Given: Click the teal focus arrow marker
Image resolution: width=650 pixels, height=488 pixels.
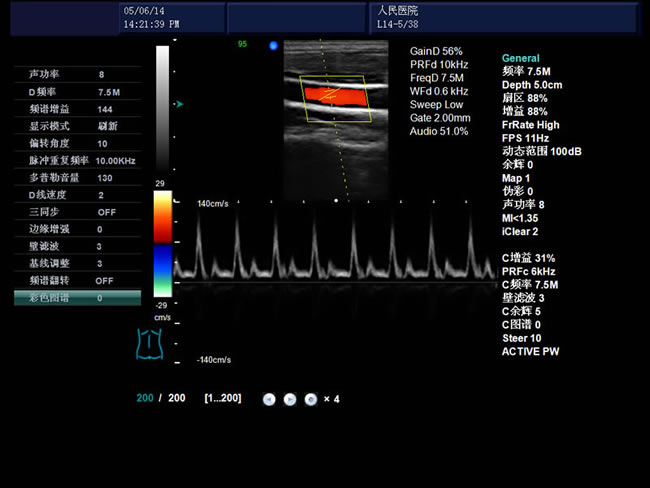Looking at the screenshot, I should (x=179, y=103).
